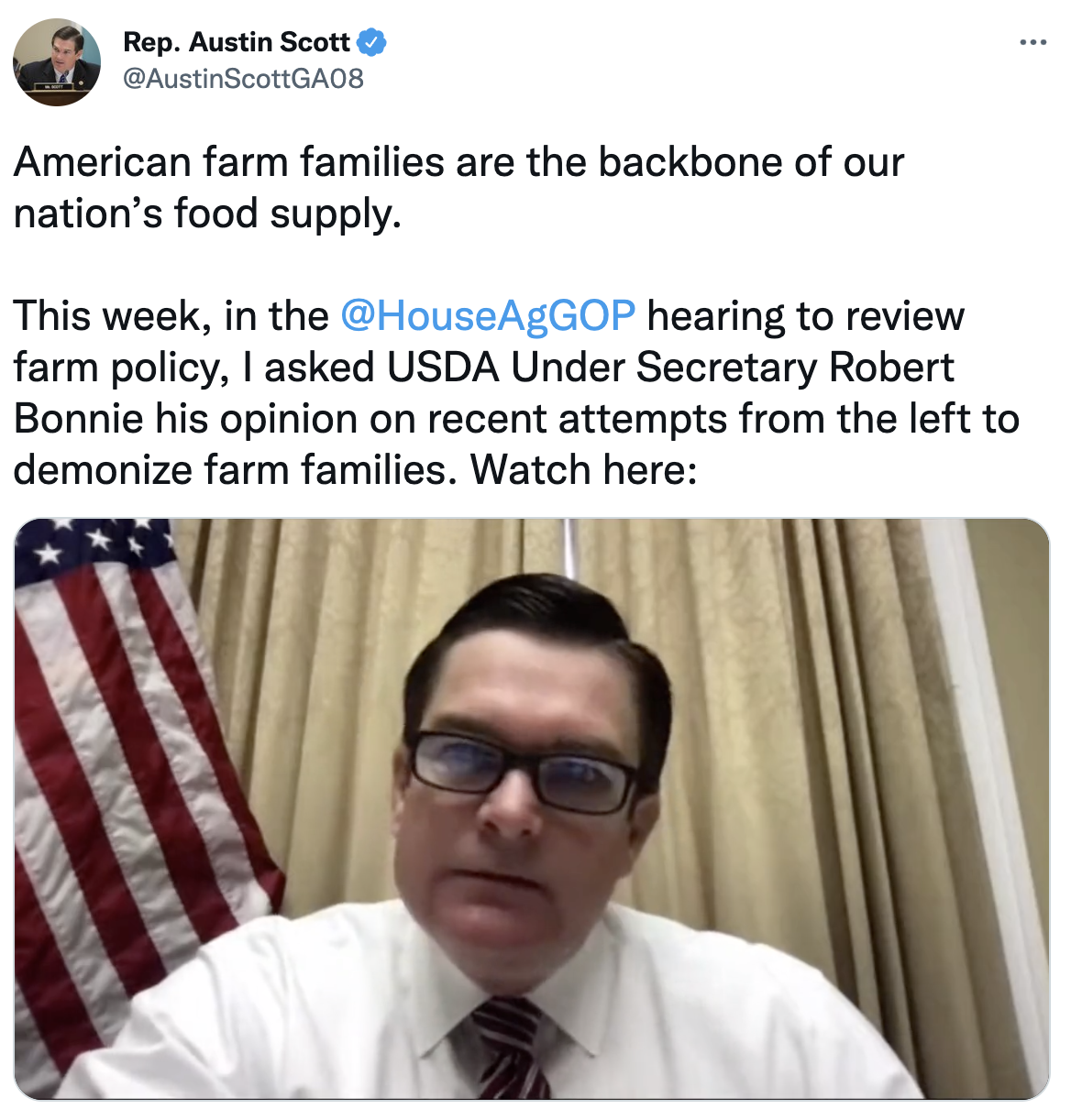Click the 'USDA Under Secretary Robert' text line

[x=670, y=368]
